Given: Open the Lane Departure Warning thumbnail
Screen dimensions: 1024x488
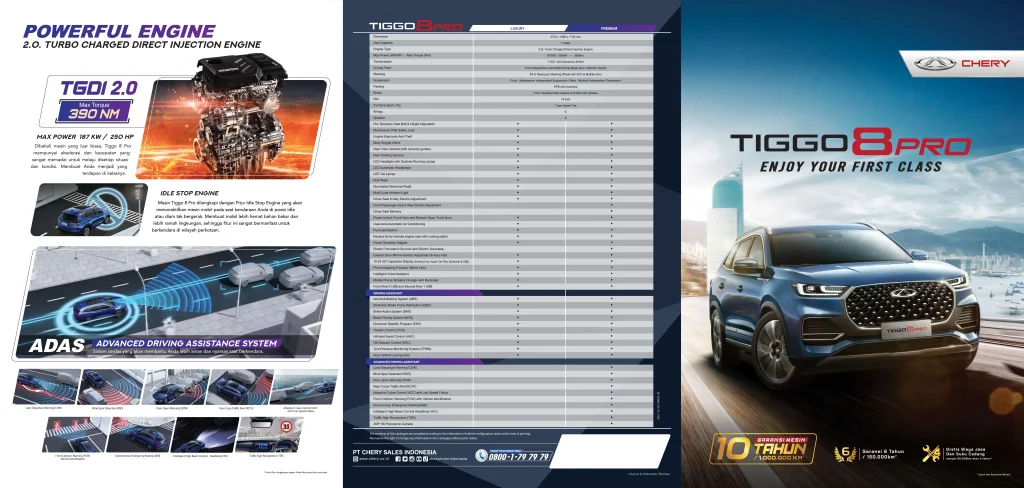Looking at the screenshot, I should 48,387.
